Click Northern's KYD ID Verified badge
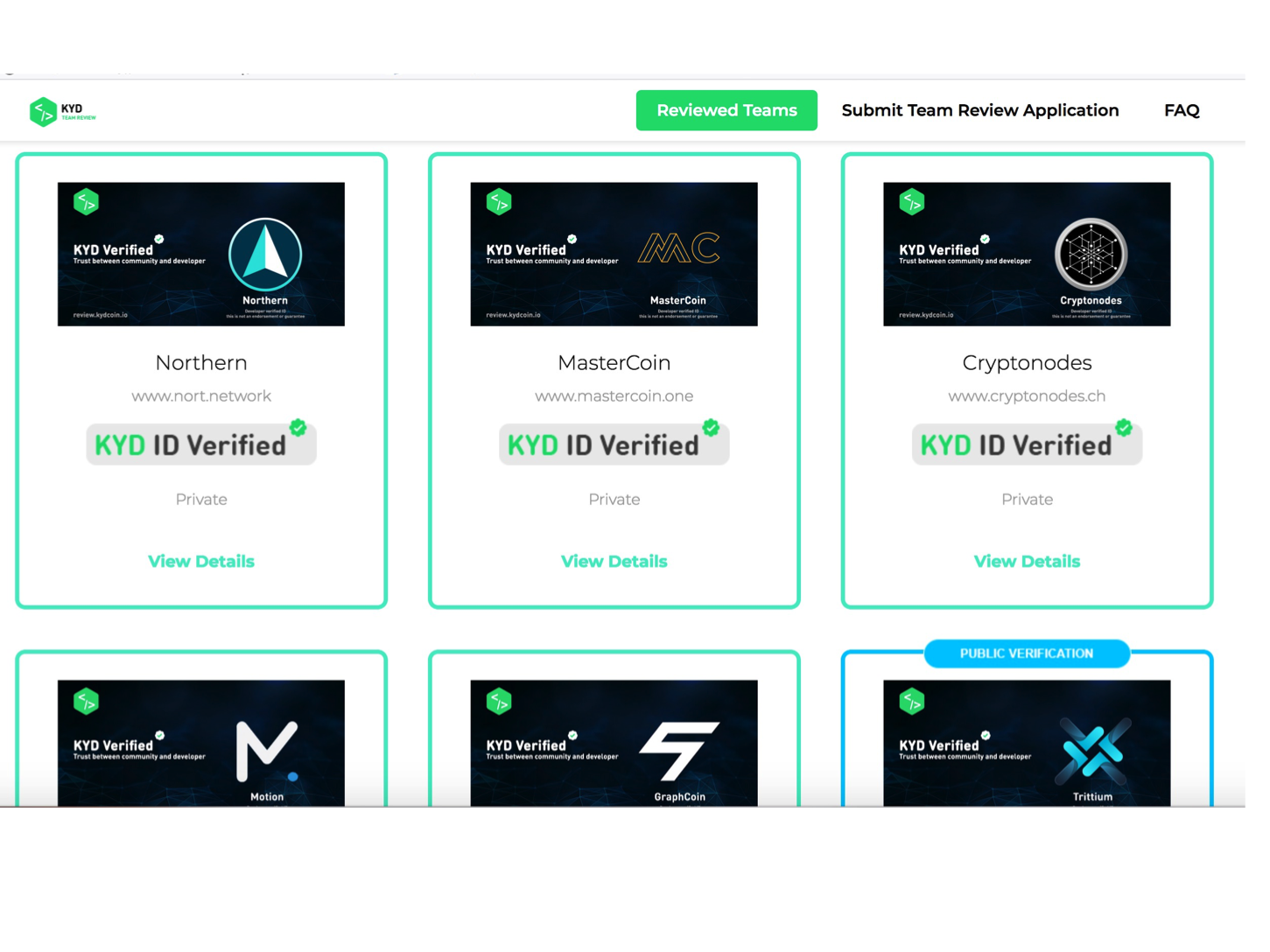The width and height of the screenshot is (1270, 952). (x=201, y=444)
